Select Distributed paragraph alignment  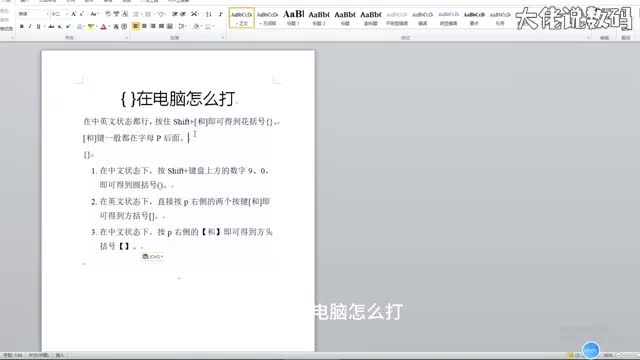170,26
